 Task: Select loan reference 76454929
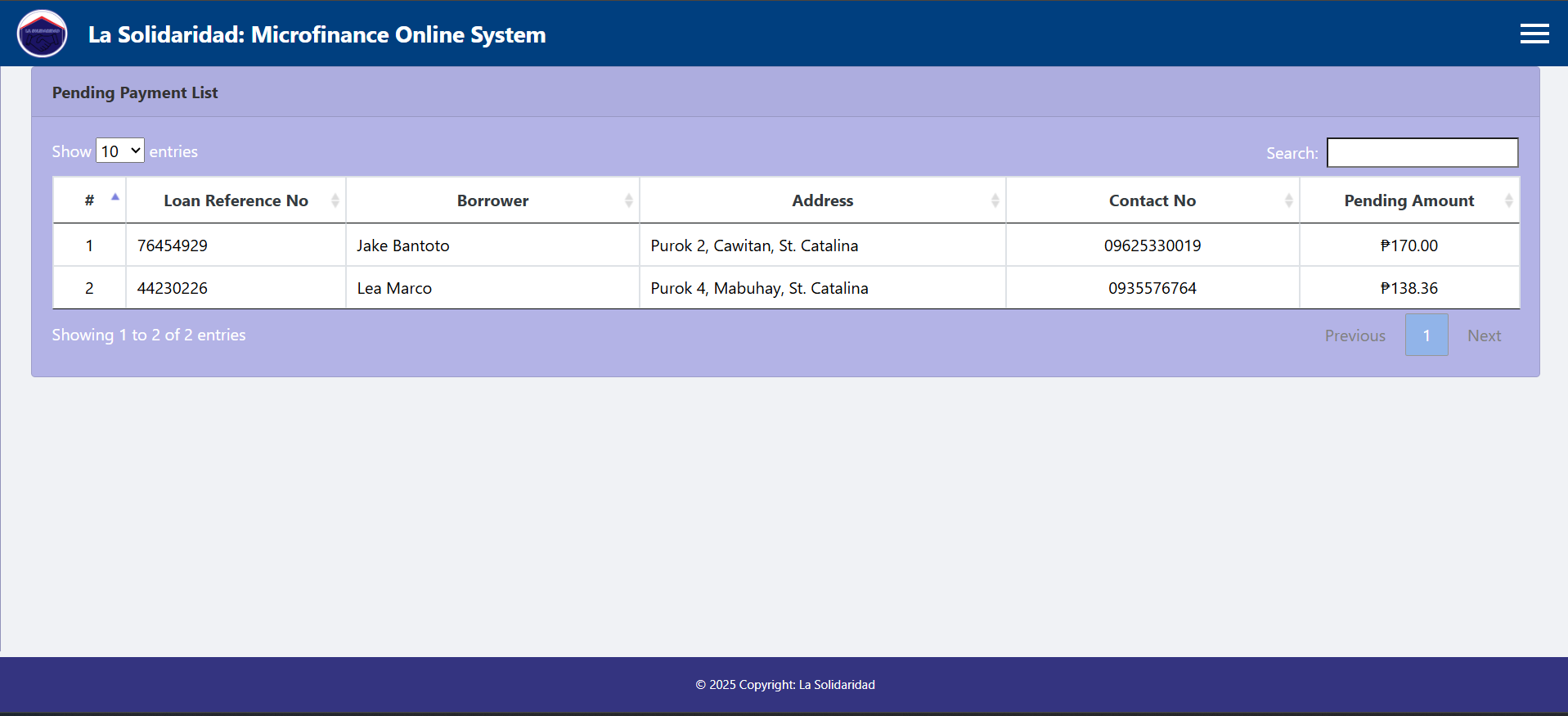pos(173,245)
